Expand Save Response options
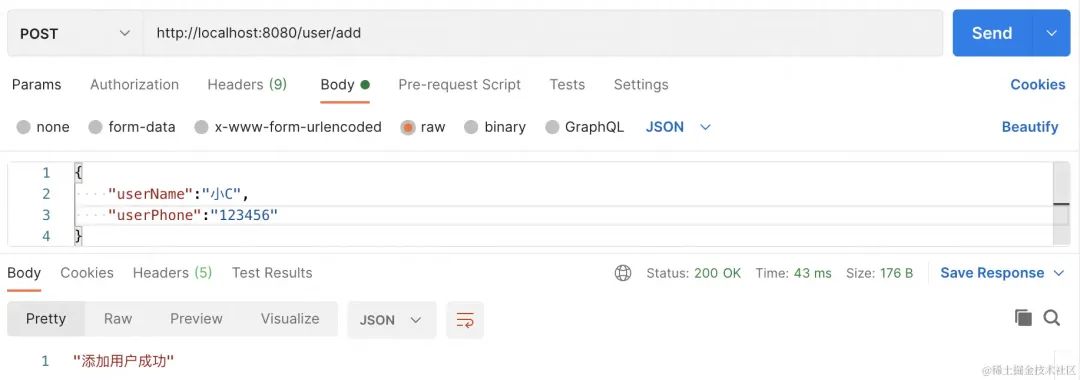1080x380 pixels. point(1059,273)
